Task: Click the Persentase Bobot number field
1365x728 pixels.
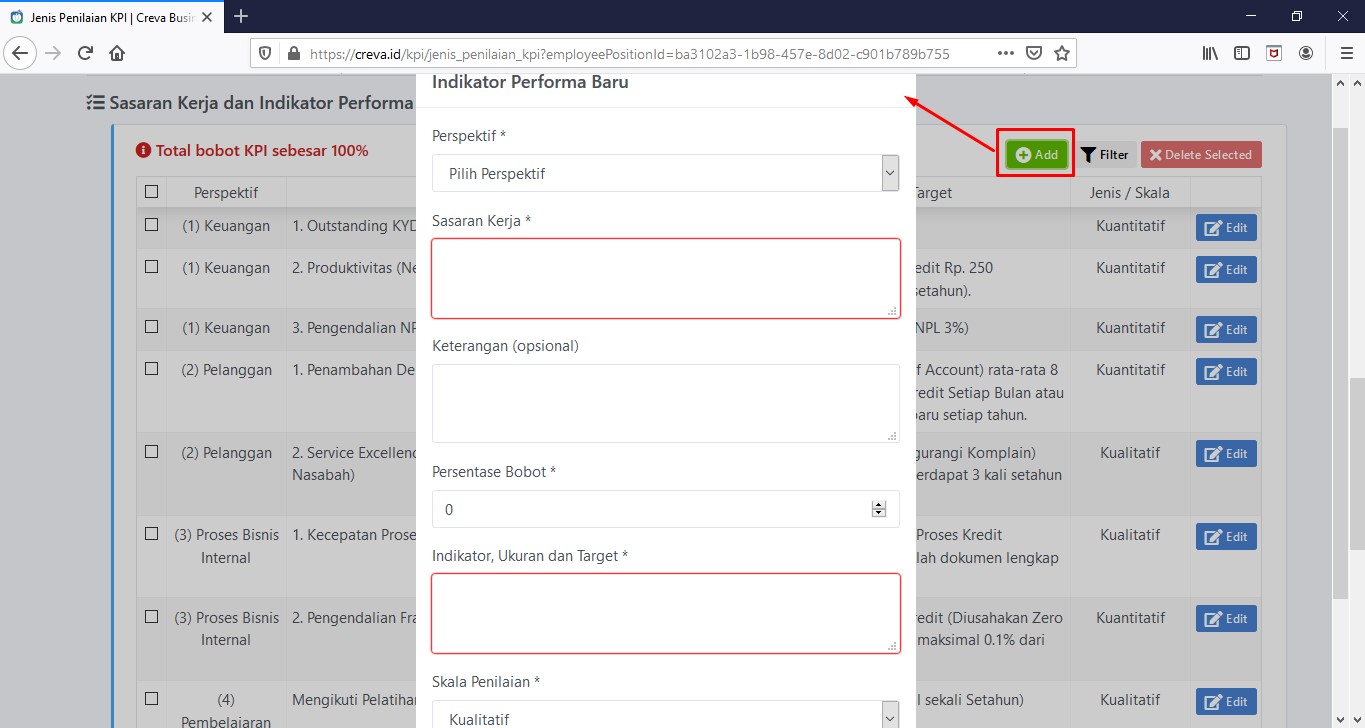Action: point(666,509)
